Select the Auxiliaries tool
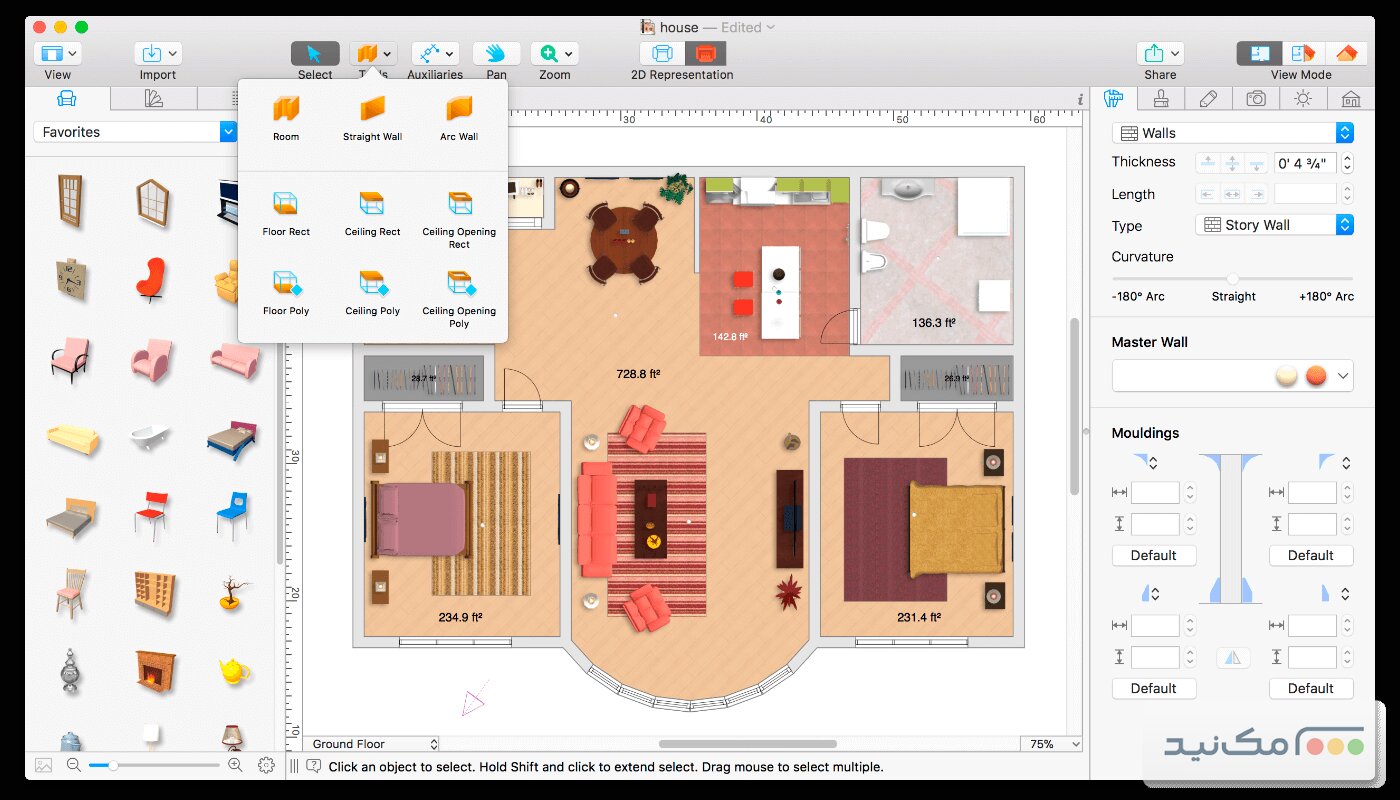Viewport: 1400px width, 800px height. [x=429, y=55]
